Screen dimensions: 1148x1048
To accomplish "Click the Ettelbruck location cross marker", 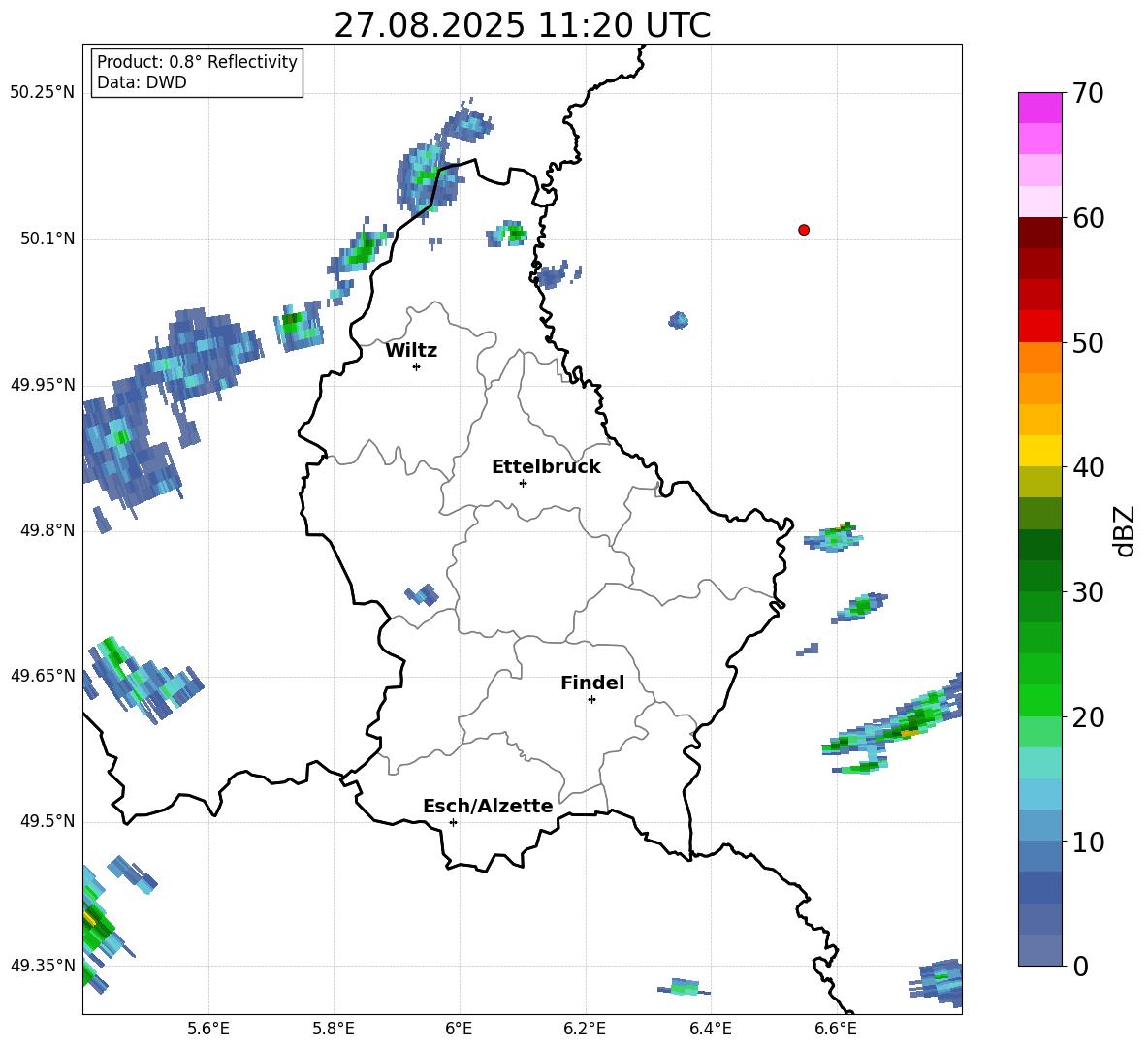I will coord(523,483).
